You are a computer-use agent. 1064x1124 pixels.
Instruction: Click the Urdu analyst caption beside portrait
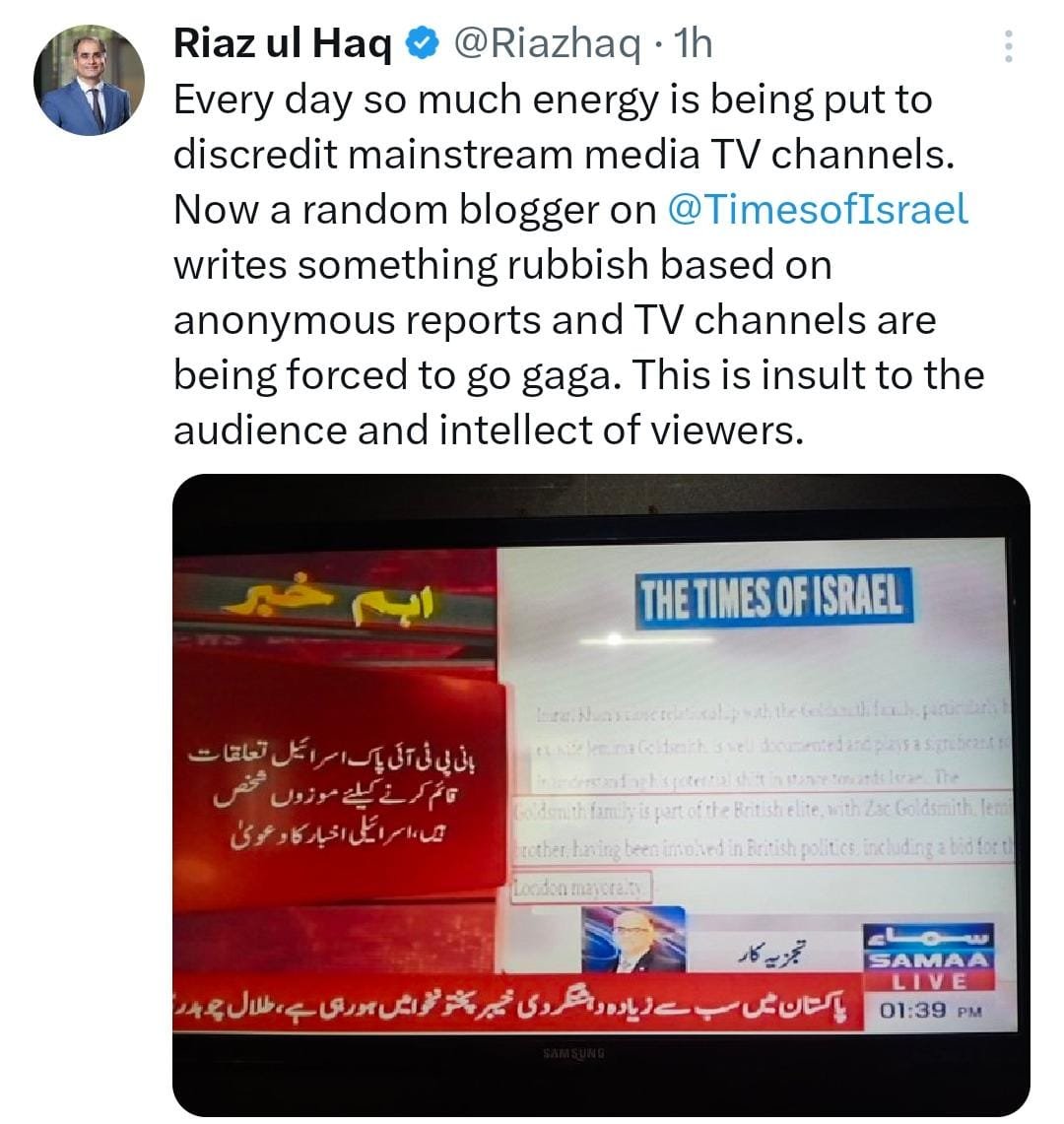771,954
